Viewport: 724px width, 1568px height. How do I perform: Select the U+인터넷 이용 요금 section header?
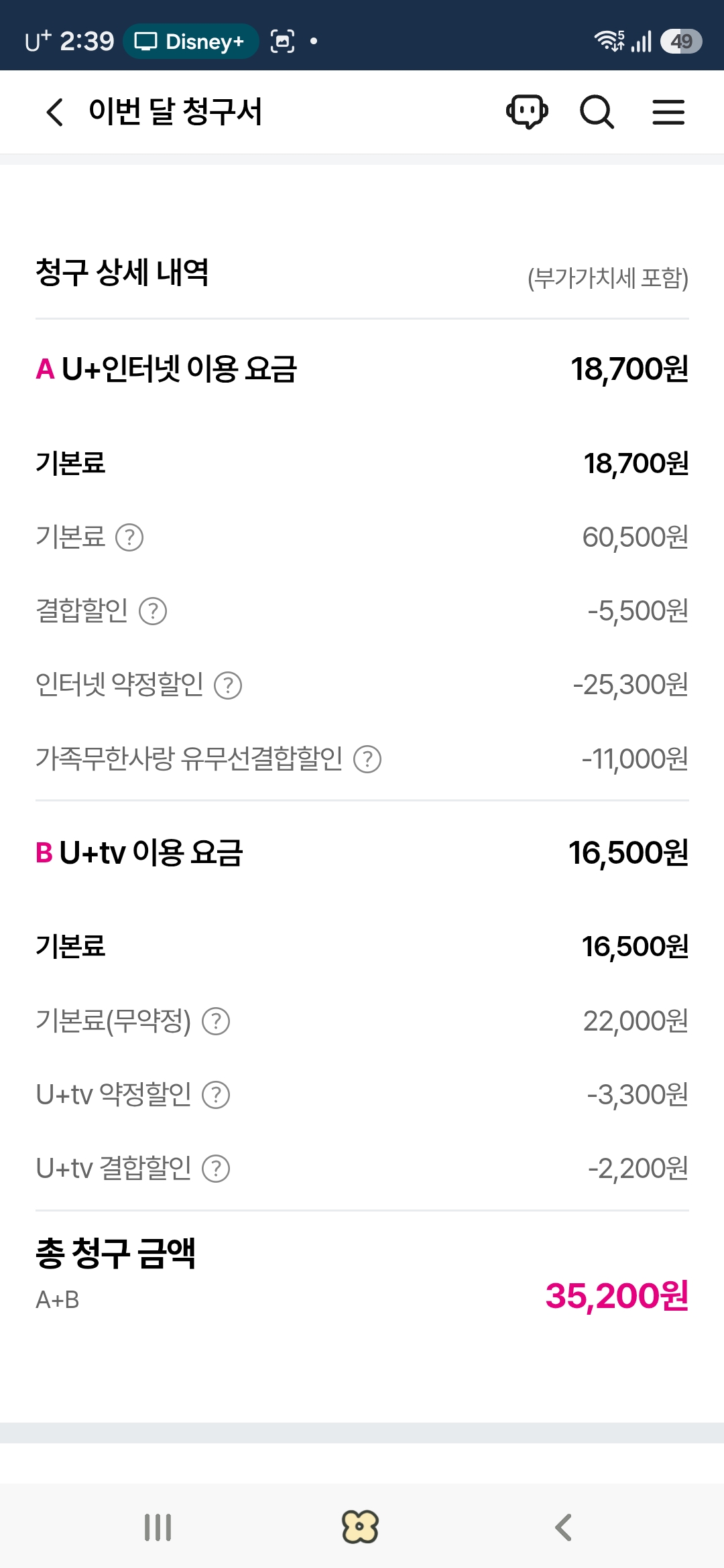tap(167, 369)
